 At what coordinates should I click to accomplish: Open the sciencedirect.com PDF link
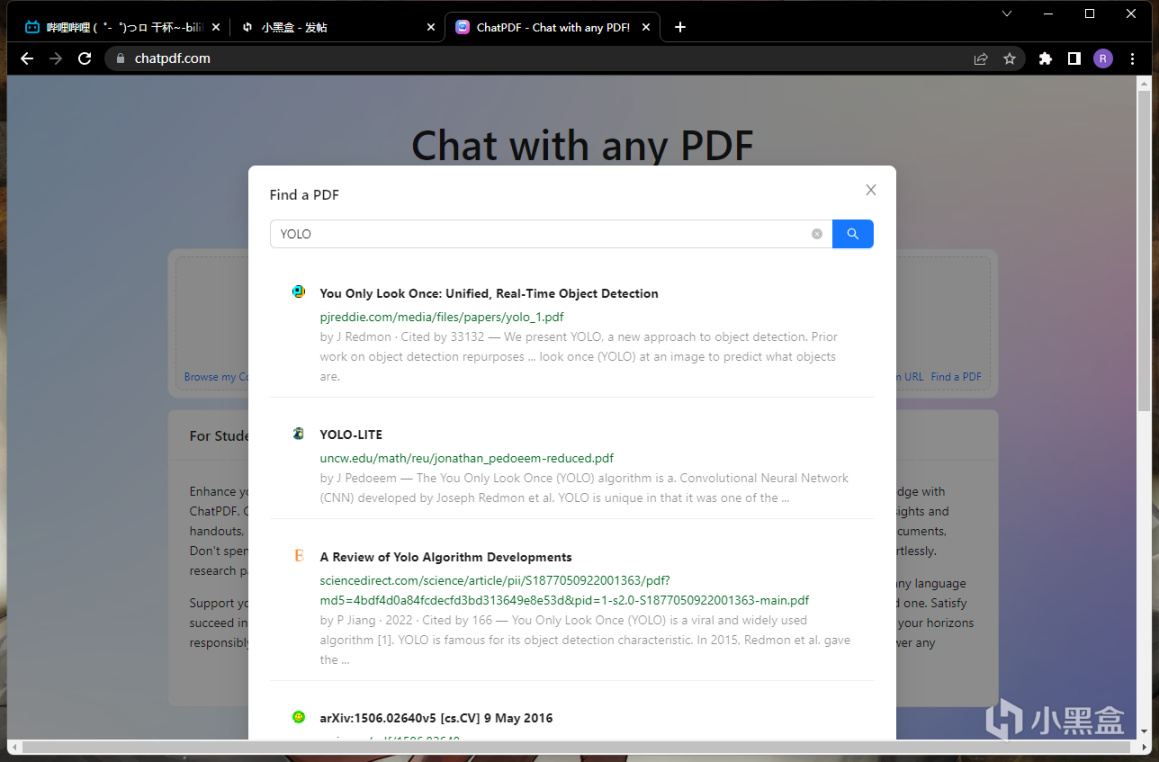564,591
